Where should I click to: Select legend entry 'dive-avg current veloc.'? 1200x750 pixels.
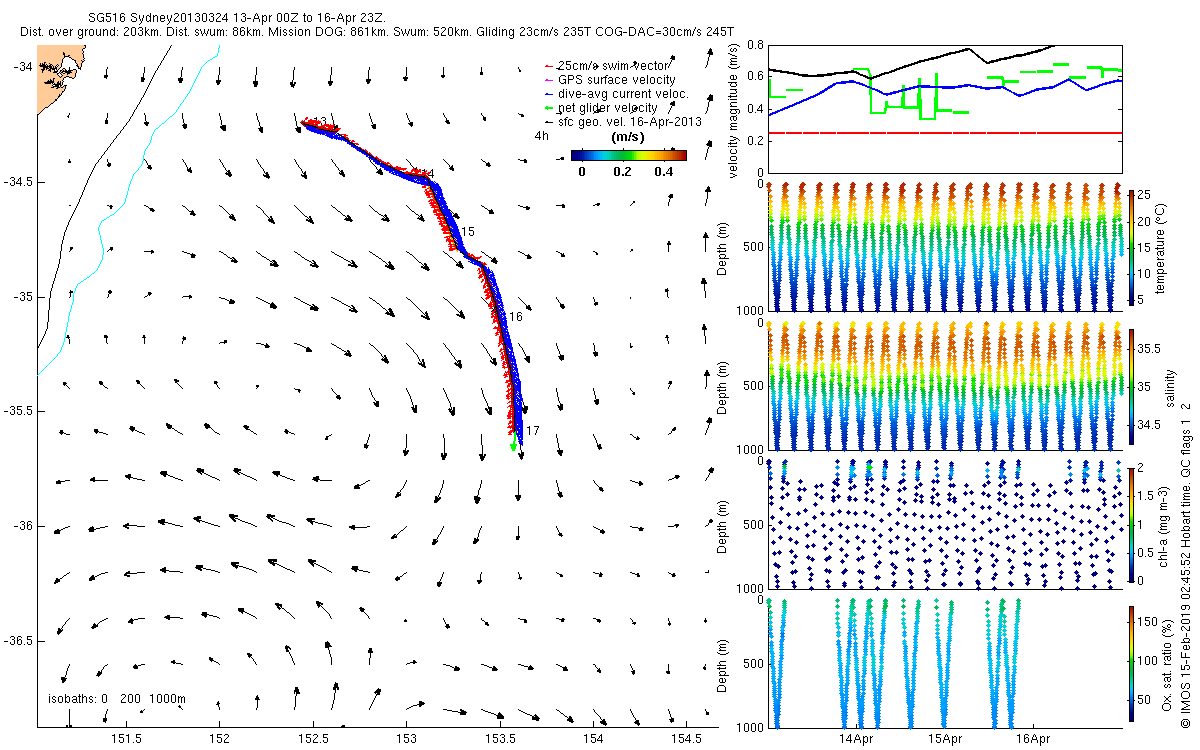[x=623, y=93]
